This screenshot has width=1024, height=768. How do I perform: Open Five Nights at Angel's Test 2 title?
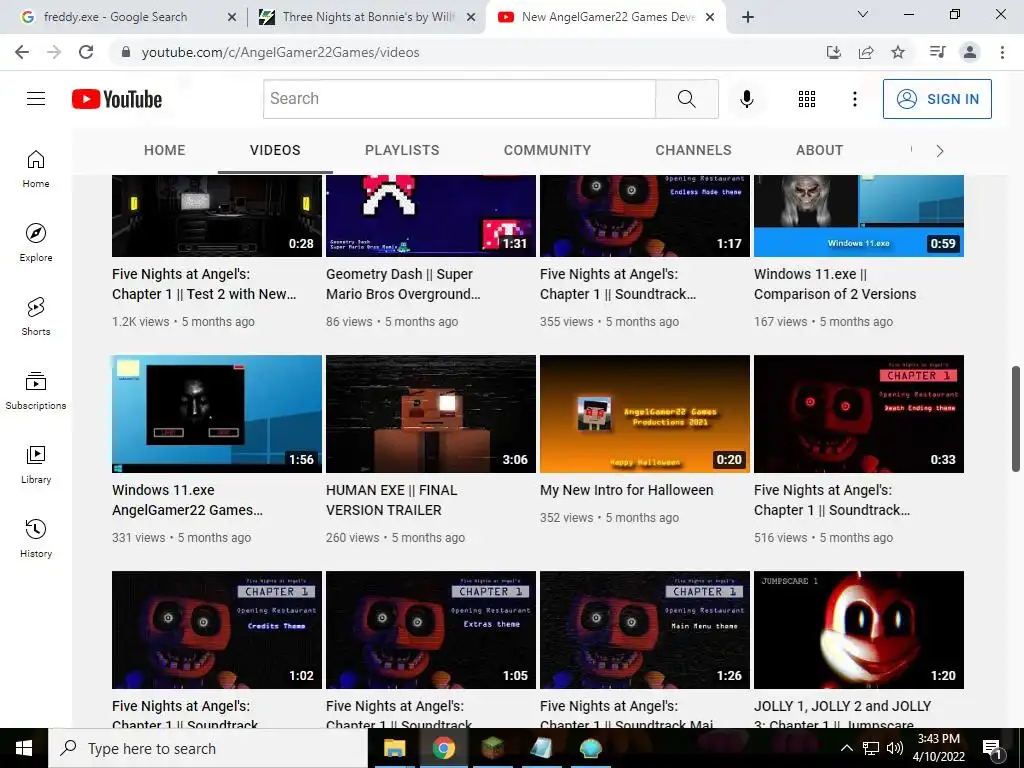click(204, 284)
